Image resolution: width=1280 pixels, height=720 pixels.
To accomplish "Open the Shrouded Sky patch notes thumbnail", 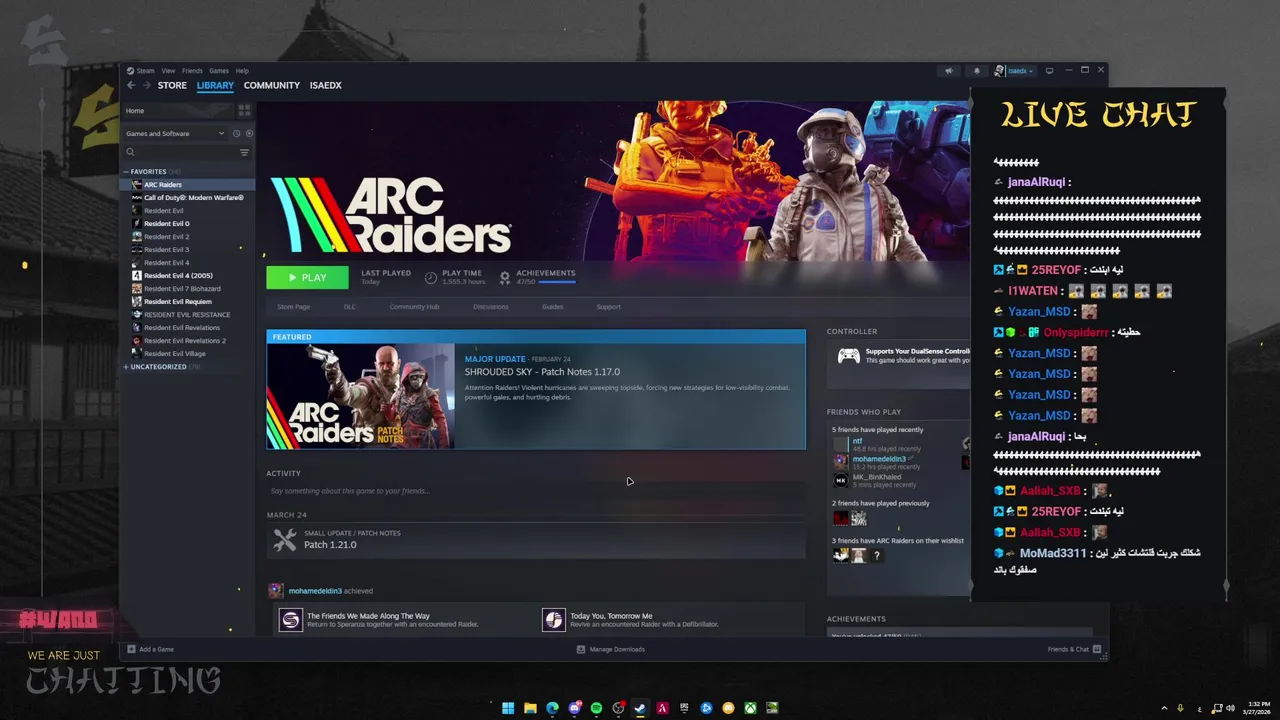I will tap(360, 396).
